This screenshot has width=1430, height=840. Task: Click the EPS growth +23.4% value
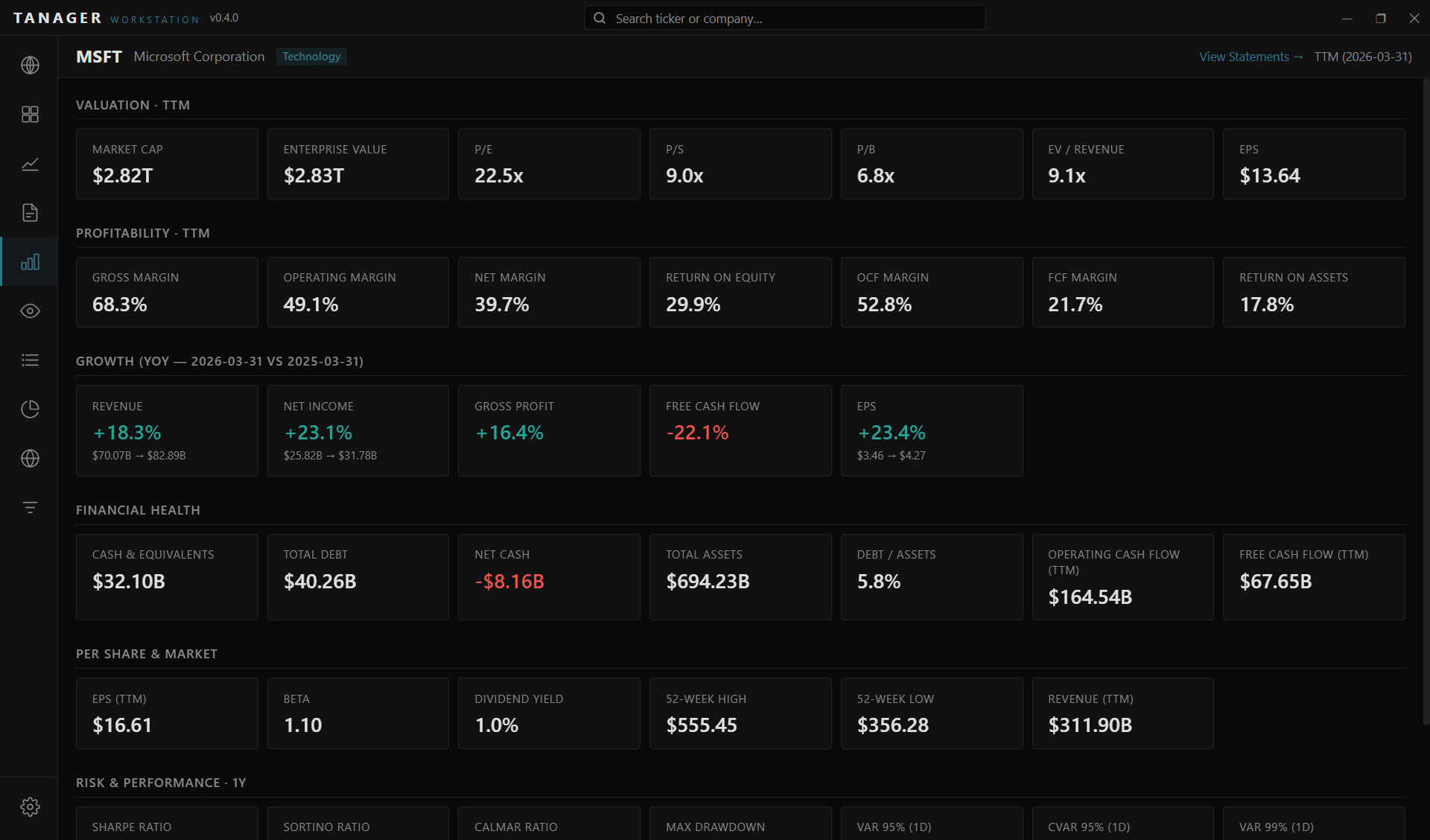point(892,433)
